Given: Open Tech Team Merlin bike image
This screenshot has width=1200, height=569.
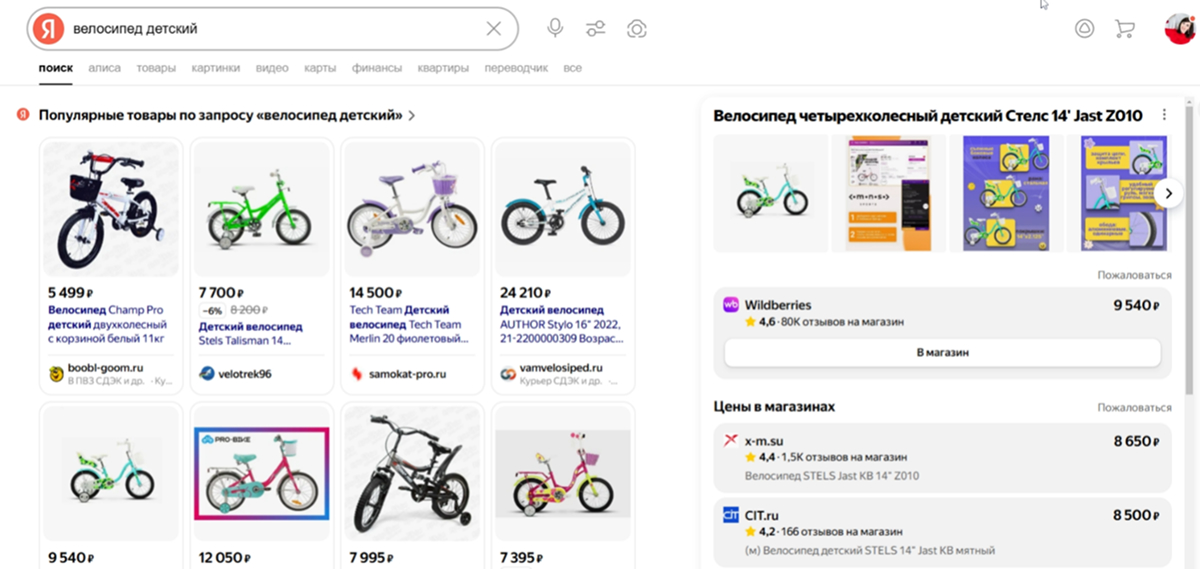Looking at the screenshot, I should pyautogui.click(x=412, y=210).
